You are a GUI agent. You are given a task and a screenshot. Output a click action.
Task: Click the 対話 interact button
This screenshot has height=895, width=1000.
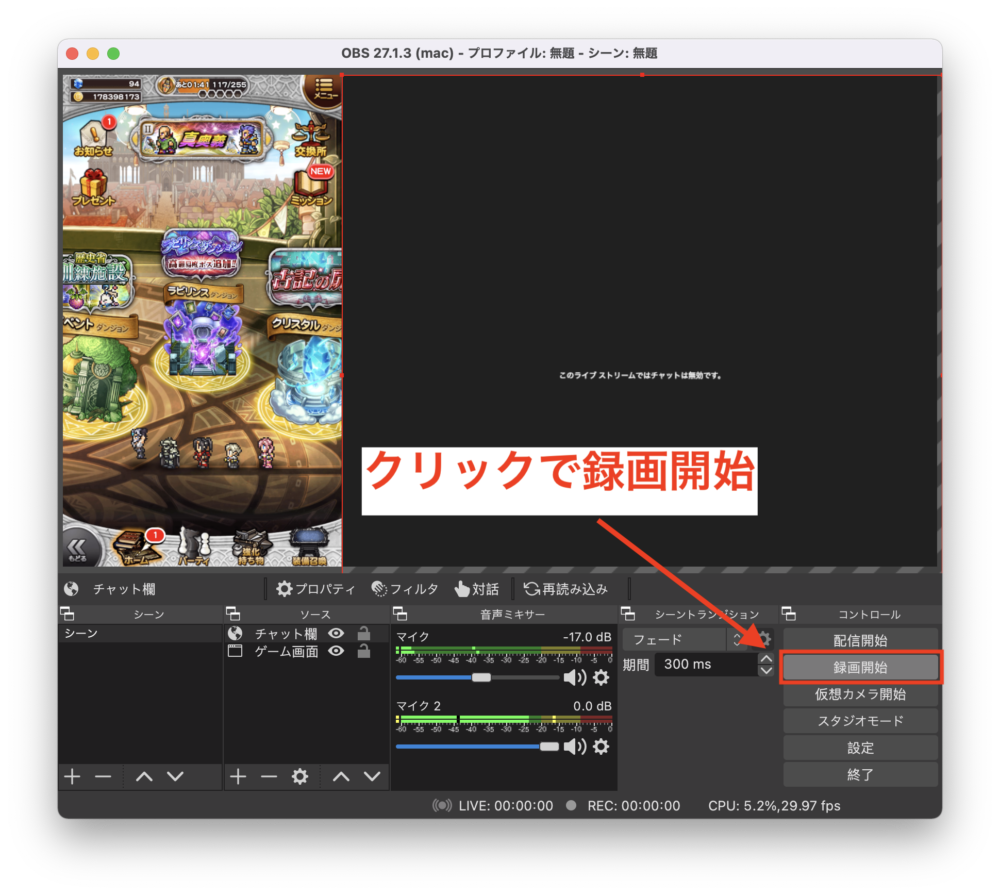pyautogui.click(x=476, y=589)
